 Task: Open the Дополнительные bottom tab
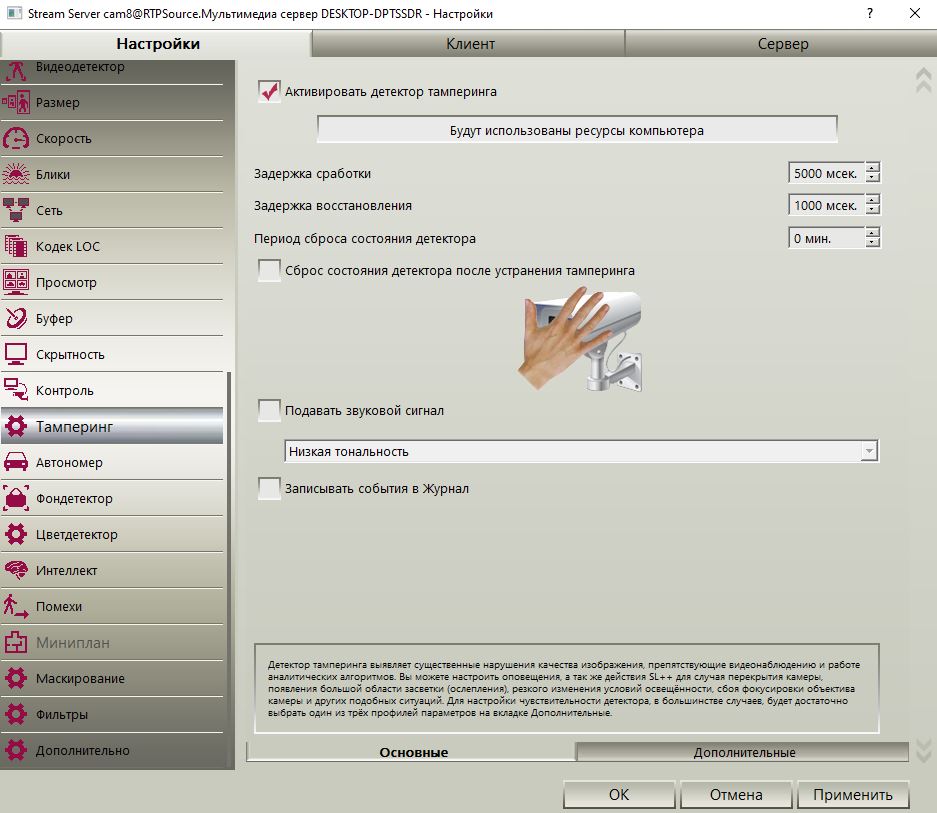click(x=743, y=752)
